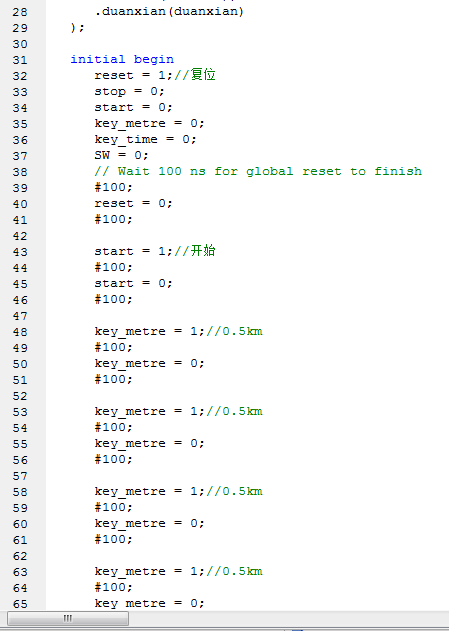The image size is (449, 631).
Task: Click the 'reset = 0;' statement on line 40
Action: (134, 203)
